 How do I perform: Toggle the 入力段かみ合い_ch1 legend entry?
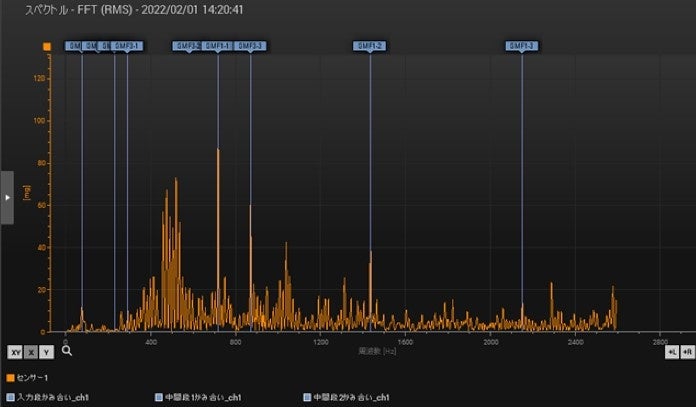click(x=48, y=397)
